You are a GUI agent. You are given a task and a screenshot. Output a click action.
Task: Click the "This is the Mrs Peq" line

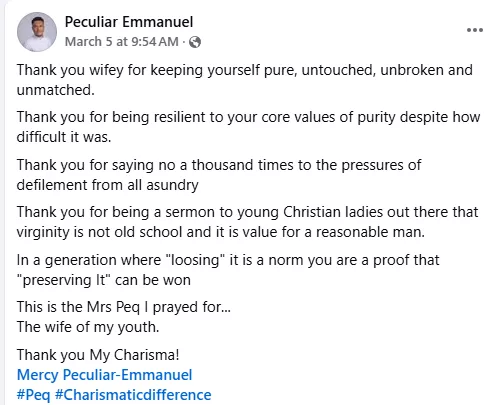tap(124, 307)
